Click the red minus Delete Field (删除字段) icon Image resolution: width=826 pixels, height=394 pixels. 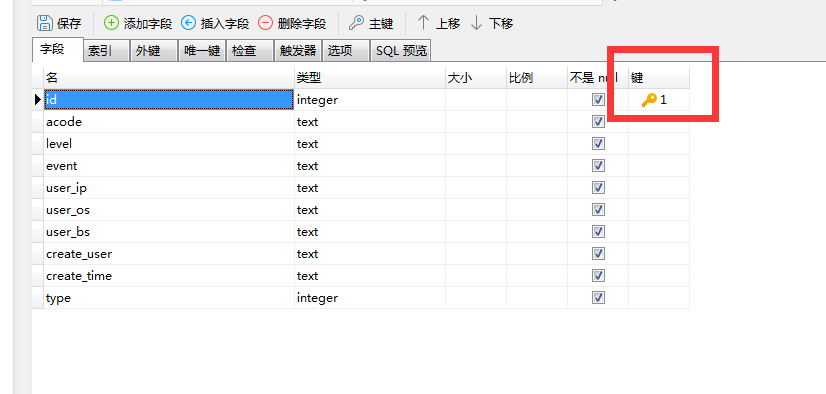pos(266,23)
